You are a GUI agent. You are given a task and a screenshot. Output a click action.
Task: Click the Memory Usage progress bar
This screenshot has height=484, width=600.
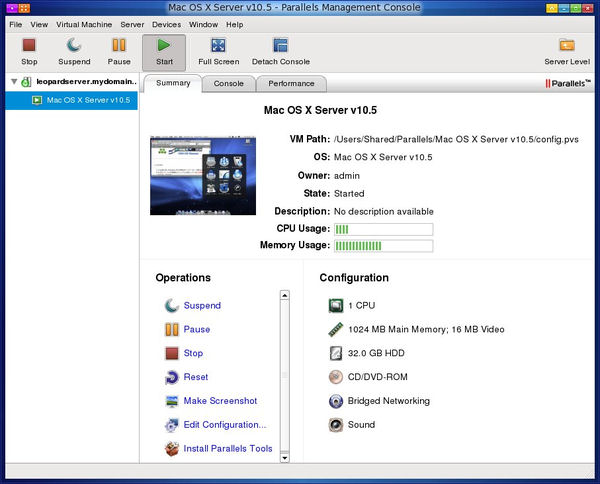tap(383, 246)
